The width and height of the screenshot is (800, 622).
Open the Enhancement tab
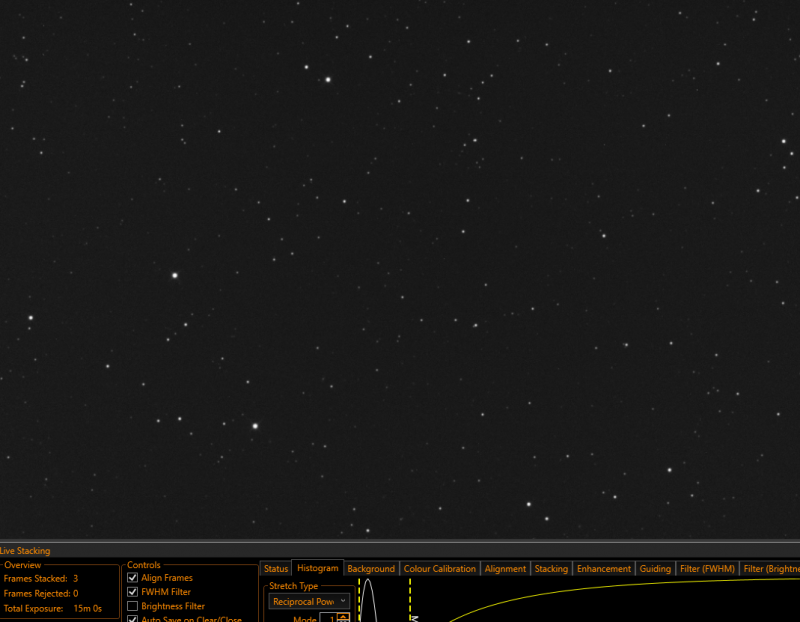pyautogui.click(x=604, y=568)
